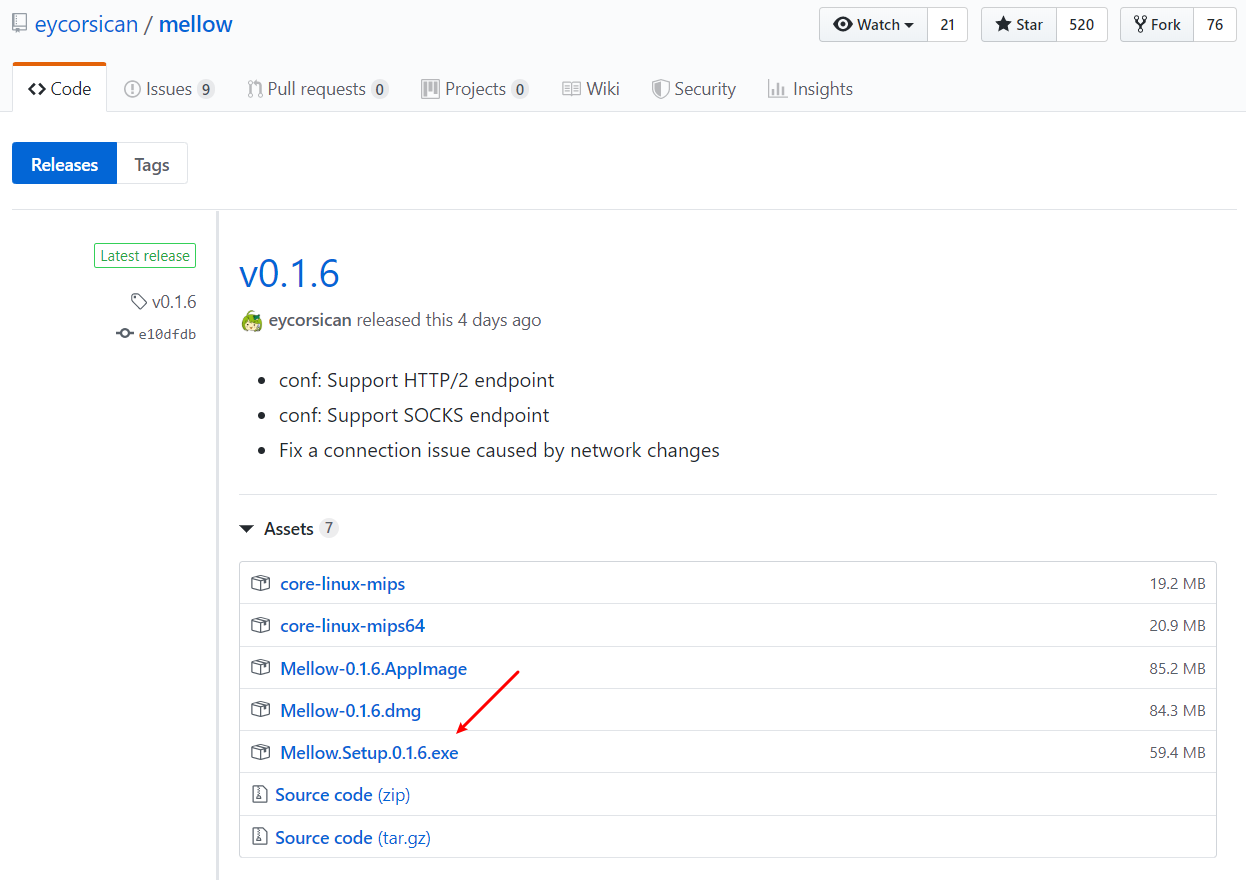Open the Watch dropdown button
Screen dimensions: 1246x880
point(873,25)
